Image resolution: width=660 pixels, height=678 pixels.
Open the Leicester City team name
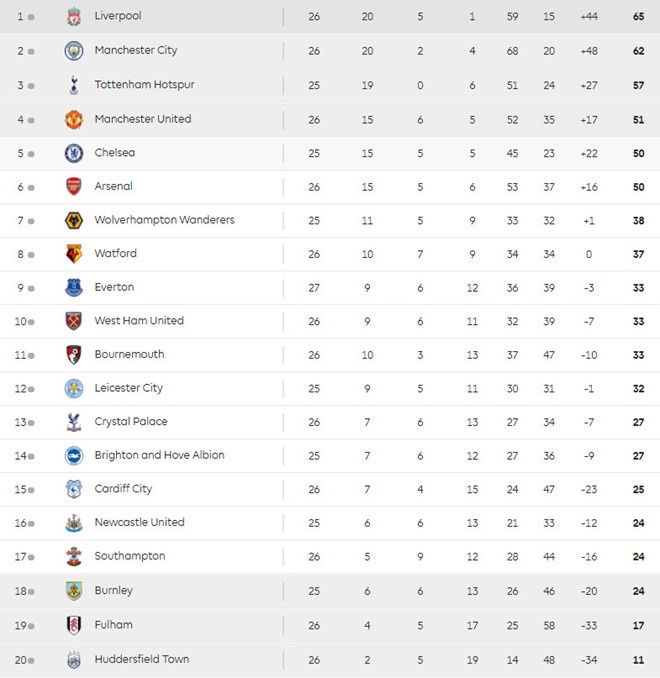click(128, 388)
